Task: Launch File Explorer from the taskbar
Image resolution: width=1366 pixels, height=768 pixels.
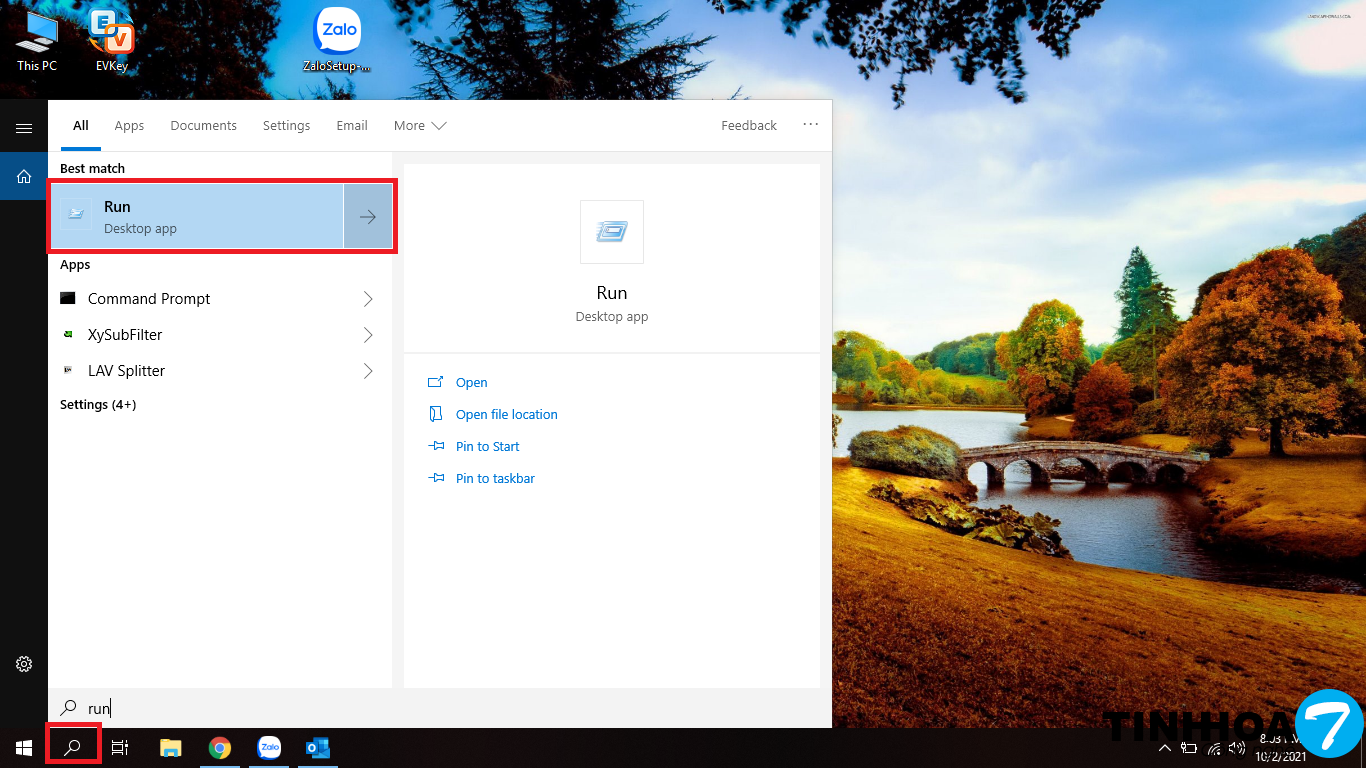Action: click(x=171, y=747)
